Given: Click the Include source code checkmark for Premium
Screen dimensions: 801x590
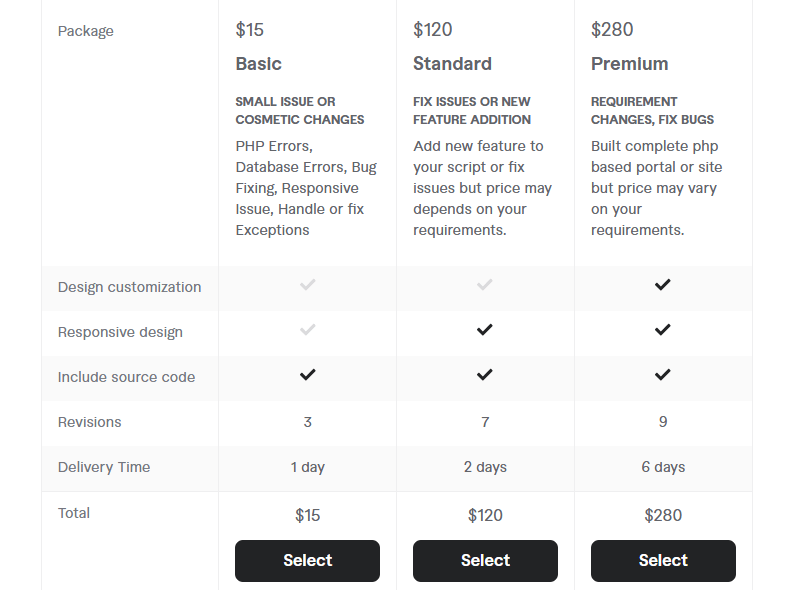Looking at the screenshot, I should tap(663, 376).
